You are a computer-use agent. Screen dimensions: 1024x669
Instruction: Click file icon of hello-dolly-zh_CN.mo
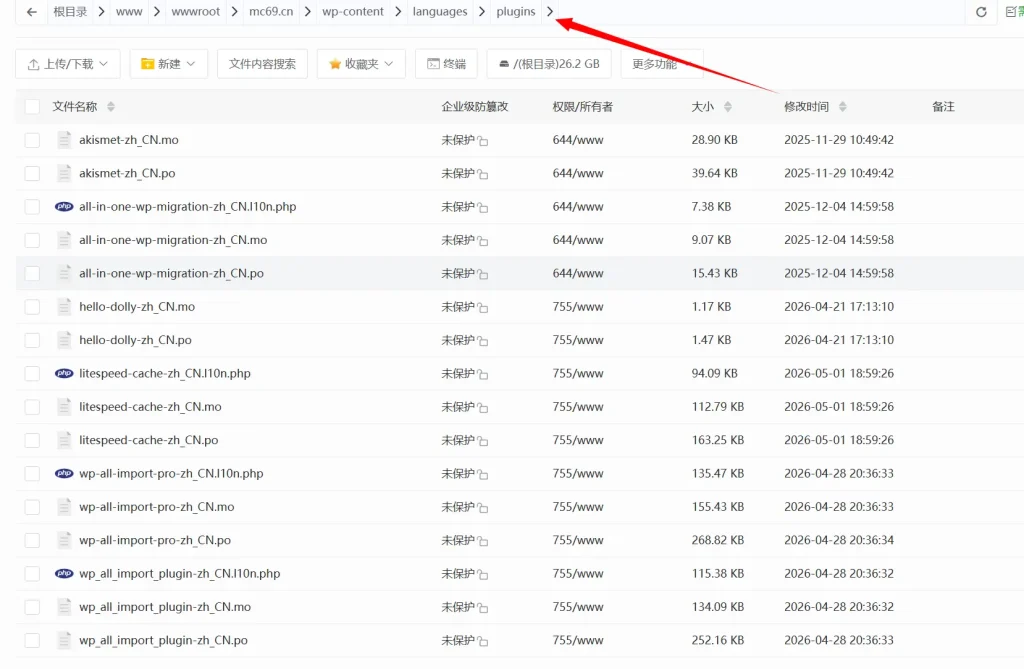click(x=64, y=306)
